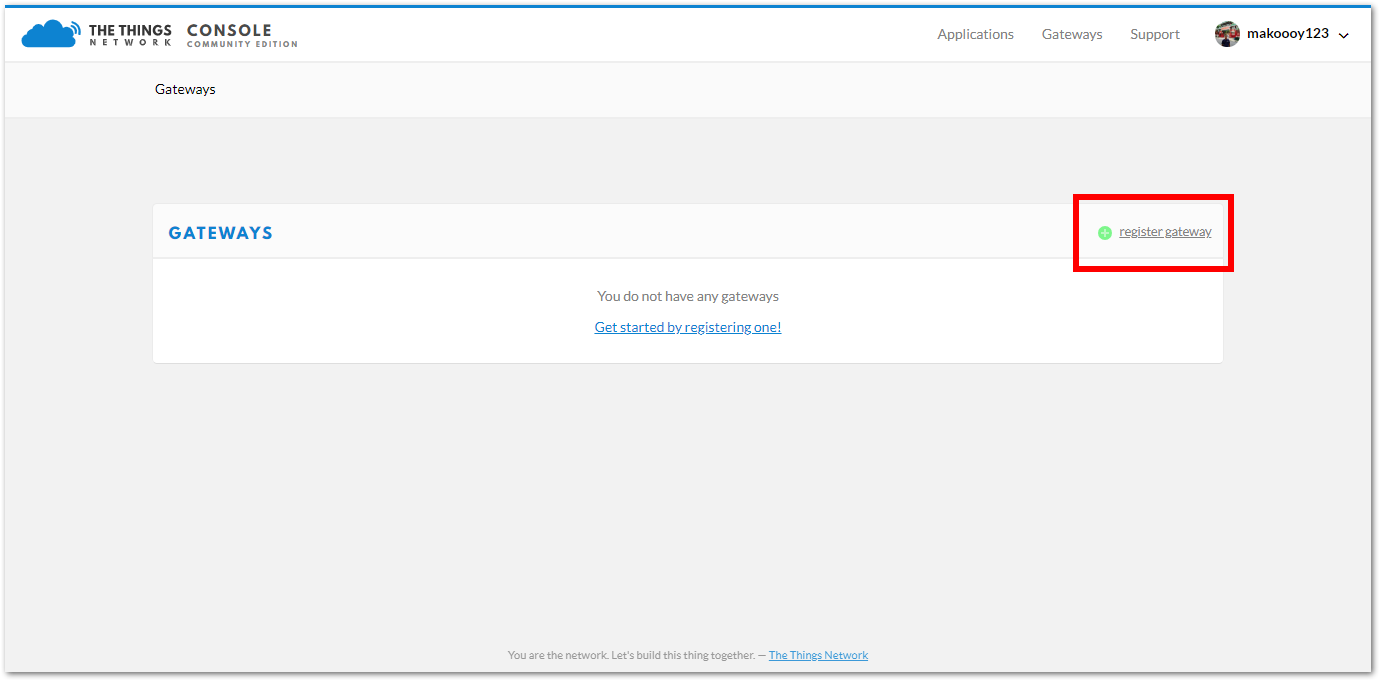The image size is (1380, 681).
Task: Expand the makoooy123 account dropdown arrow
Action: tap(1343, 35)
